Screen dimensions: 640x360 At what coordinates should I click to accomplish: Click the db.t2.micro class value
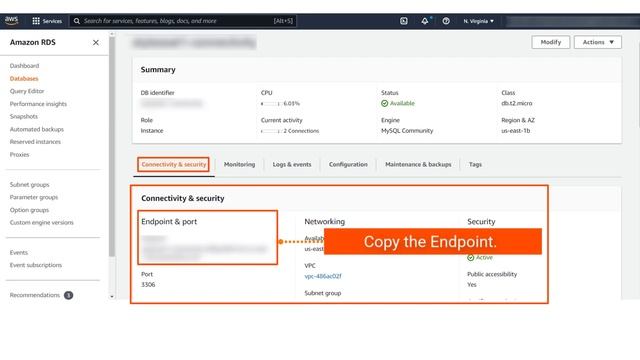pos(517,104)
